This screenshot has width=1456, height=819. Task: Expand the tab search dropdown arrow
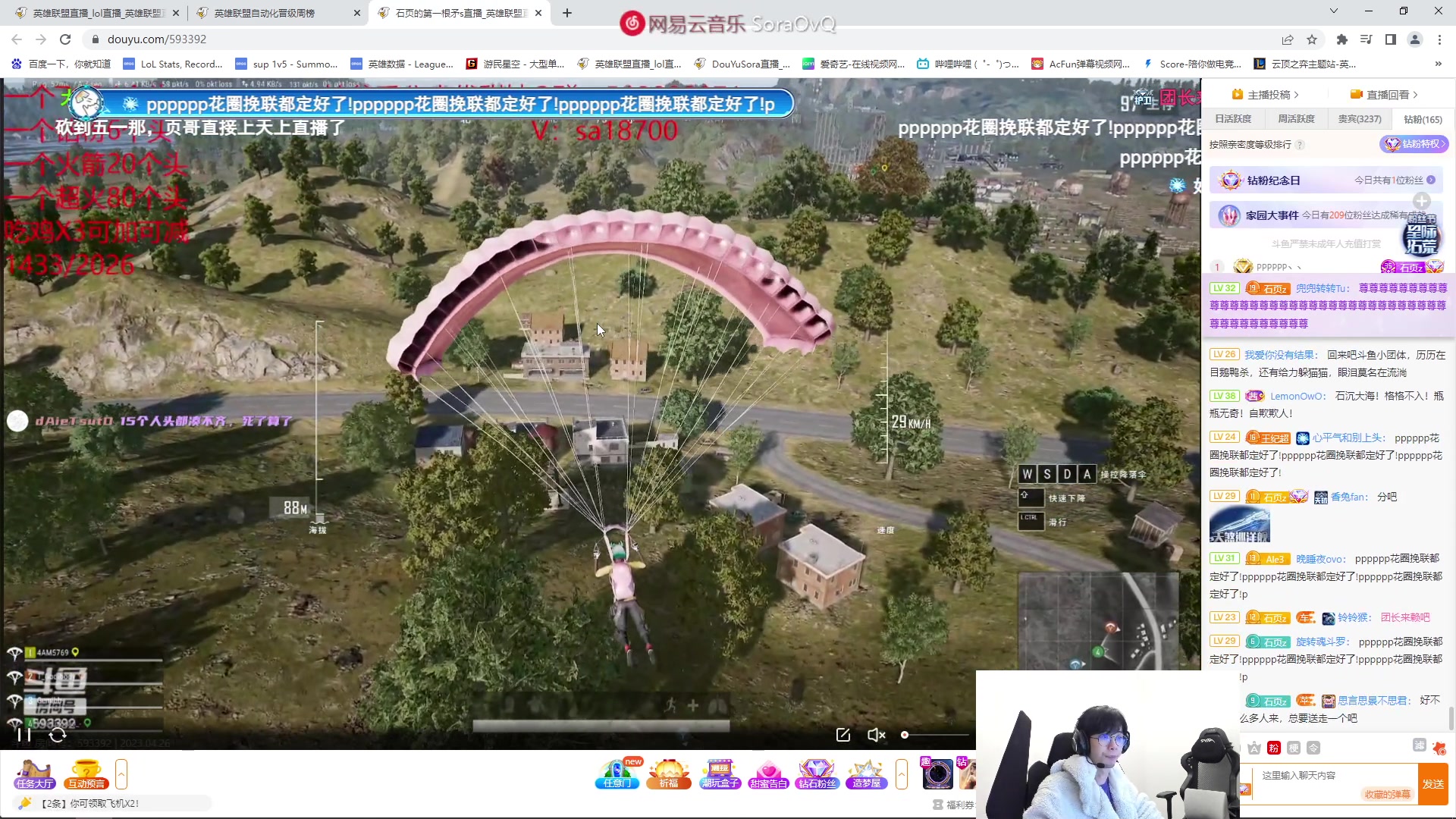1334,11
